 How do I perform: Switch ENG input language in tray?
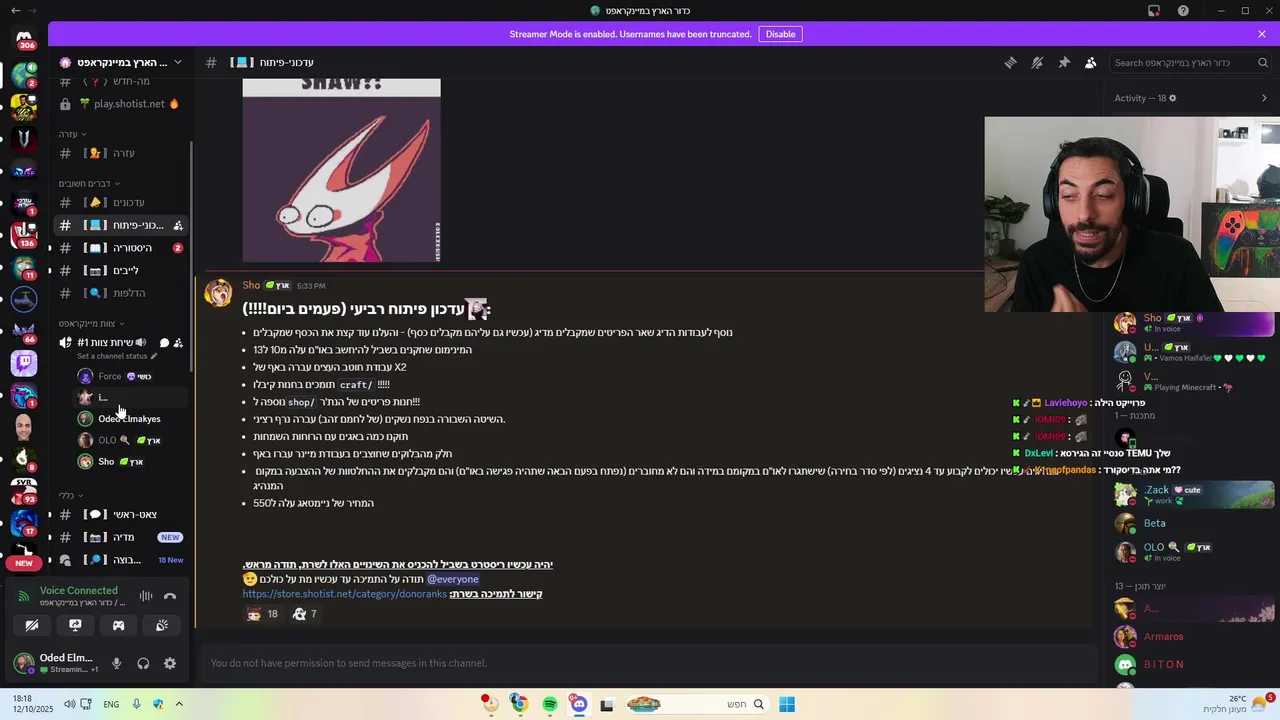click(x=111, y=704)
